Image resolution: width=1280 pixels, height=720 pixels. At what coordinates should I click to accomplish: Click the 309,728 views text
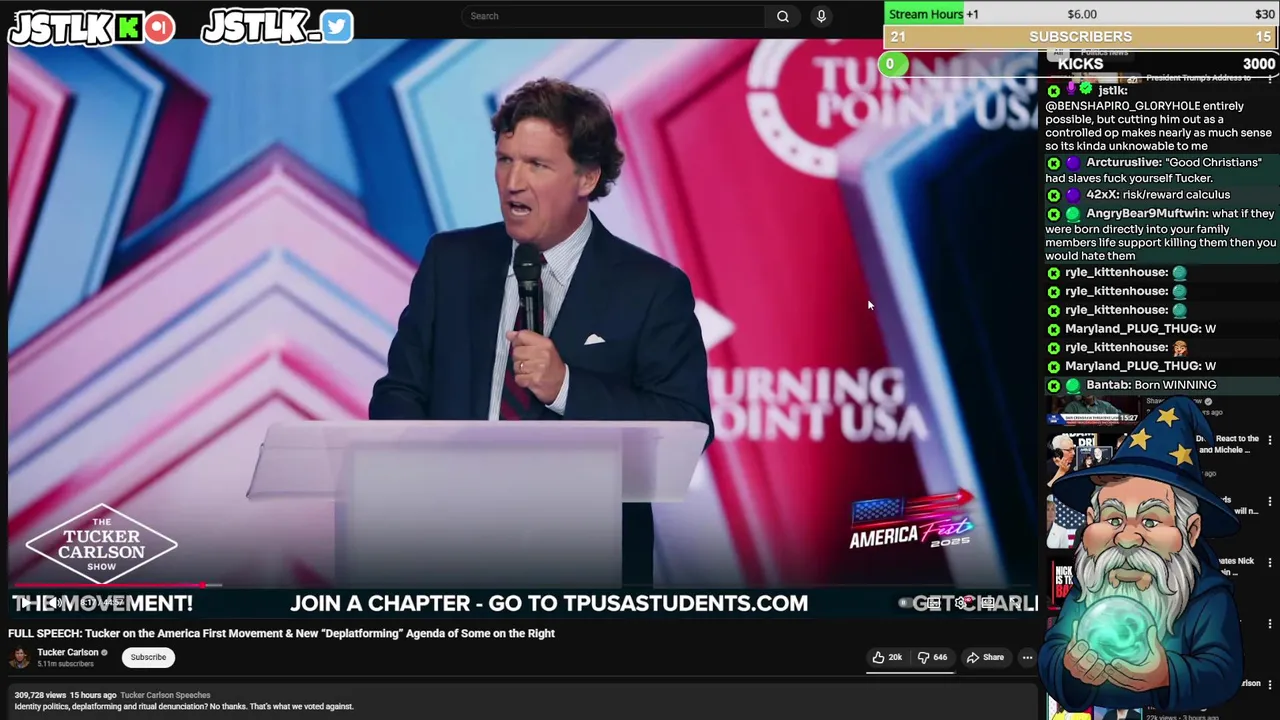(40, 695)
